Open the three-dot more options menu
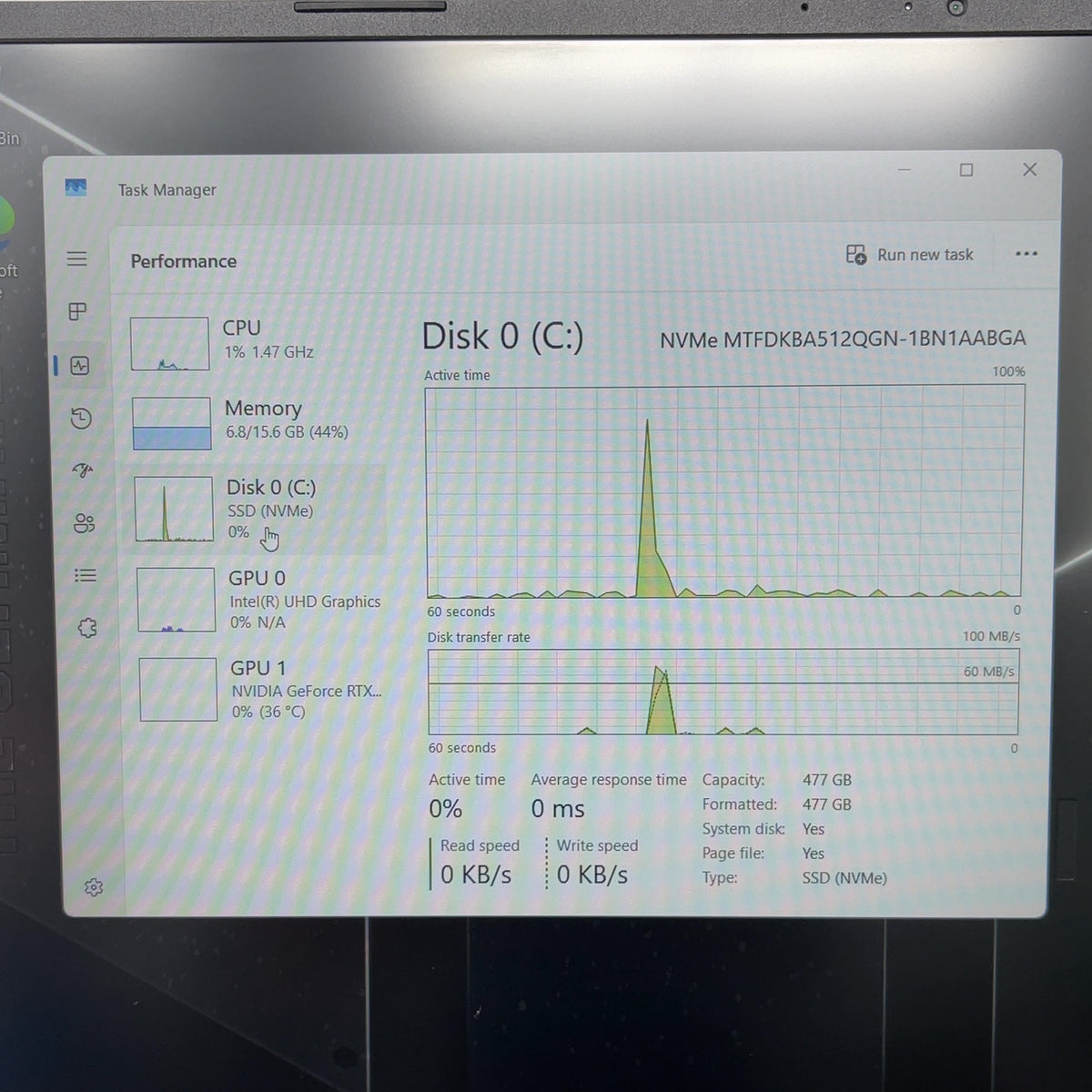The image size is (1092, 1092). pos(1026,254)
